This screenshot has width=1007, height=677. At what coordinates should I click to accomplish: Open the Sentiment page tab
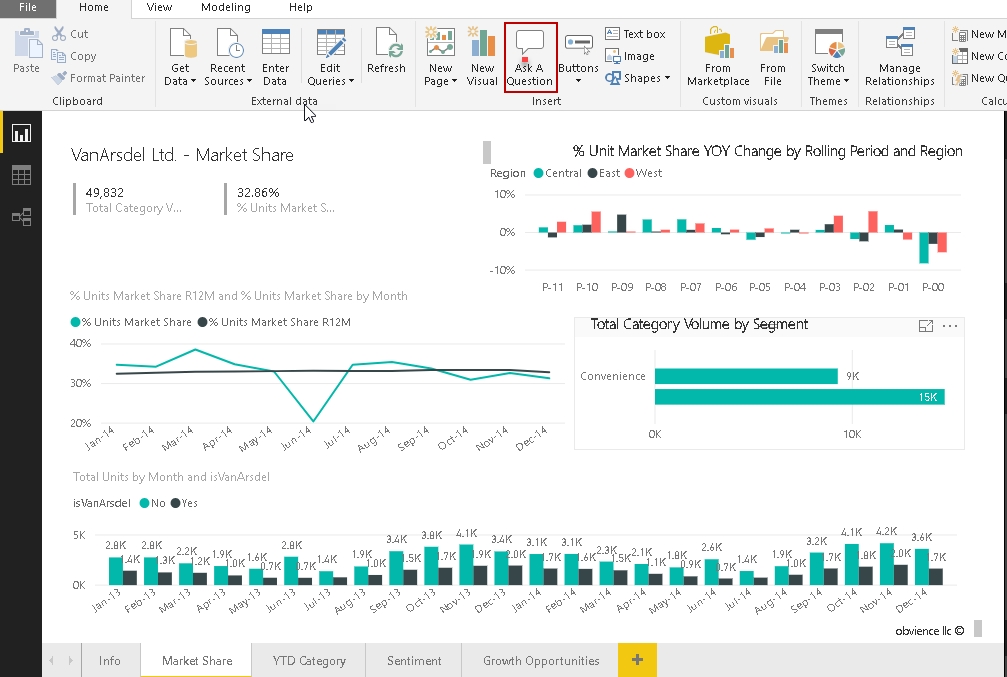[414, 660]
